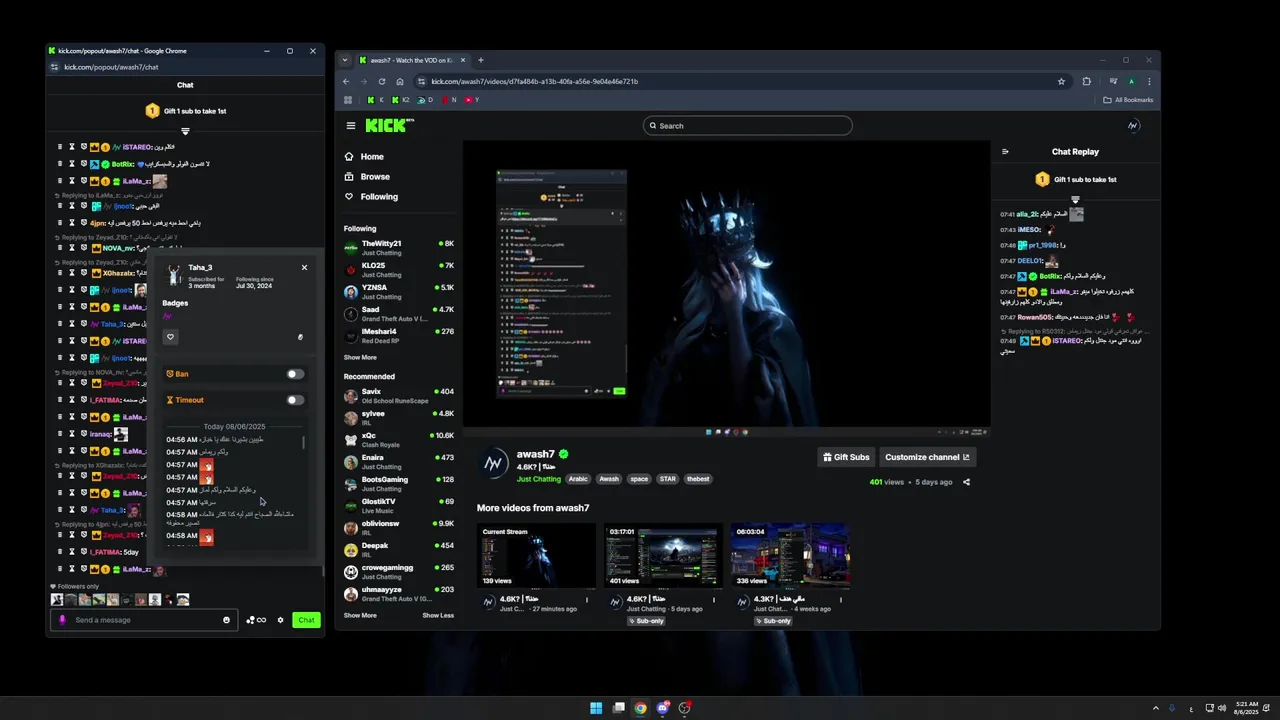This screenshot has width=1280, height=720.
Task: Share the VOD using share icon
Action: (966, 482)
